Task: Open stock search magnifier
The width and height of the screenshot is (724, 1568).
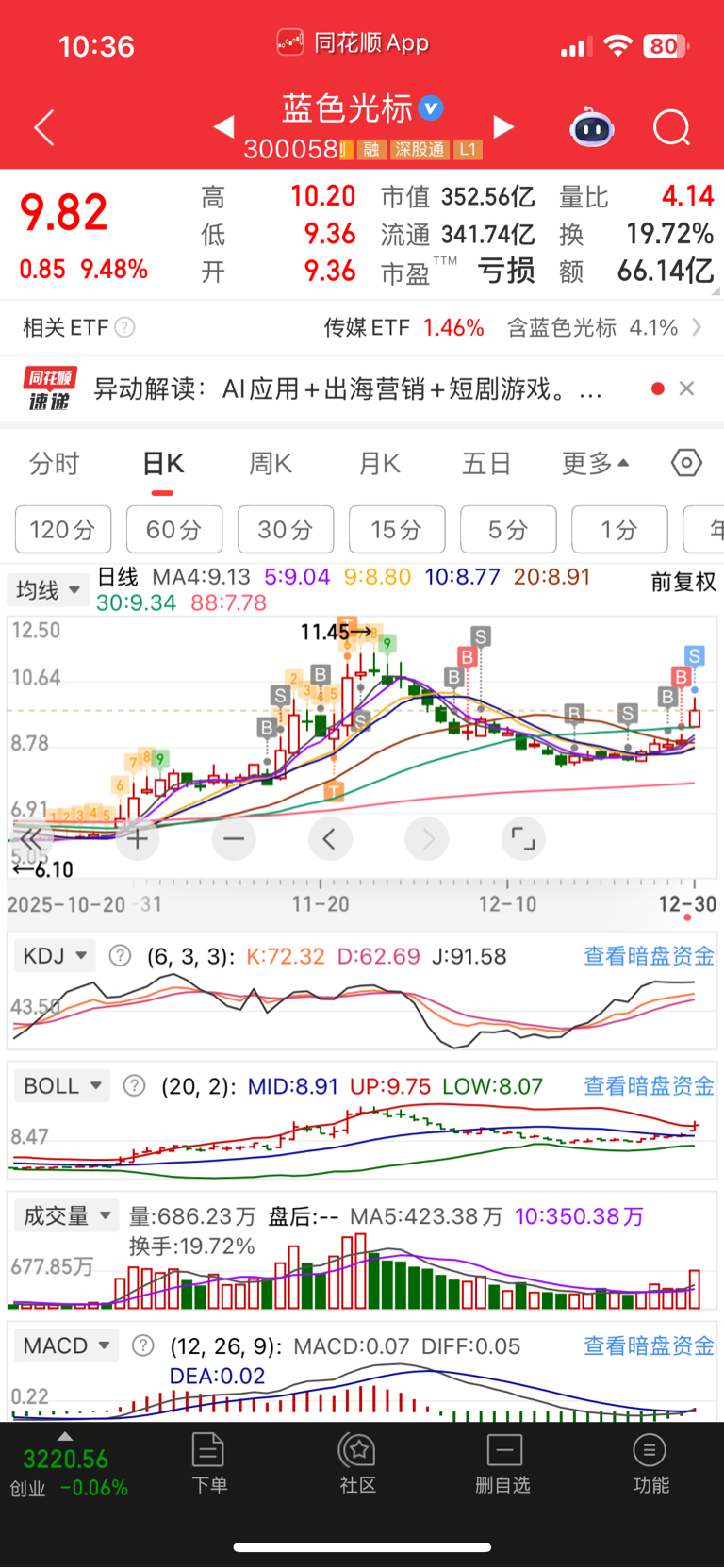Action: (x=671, y=127)
